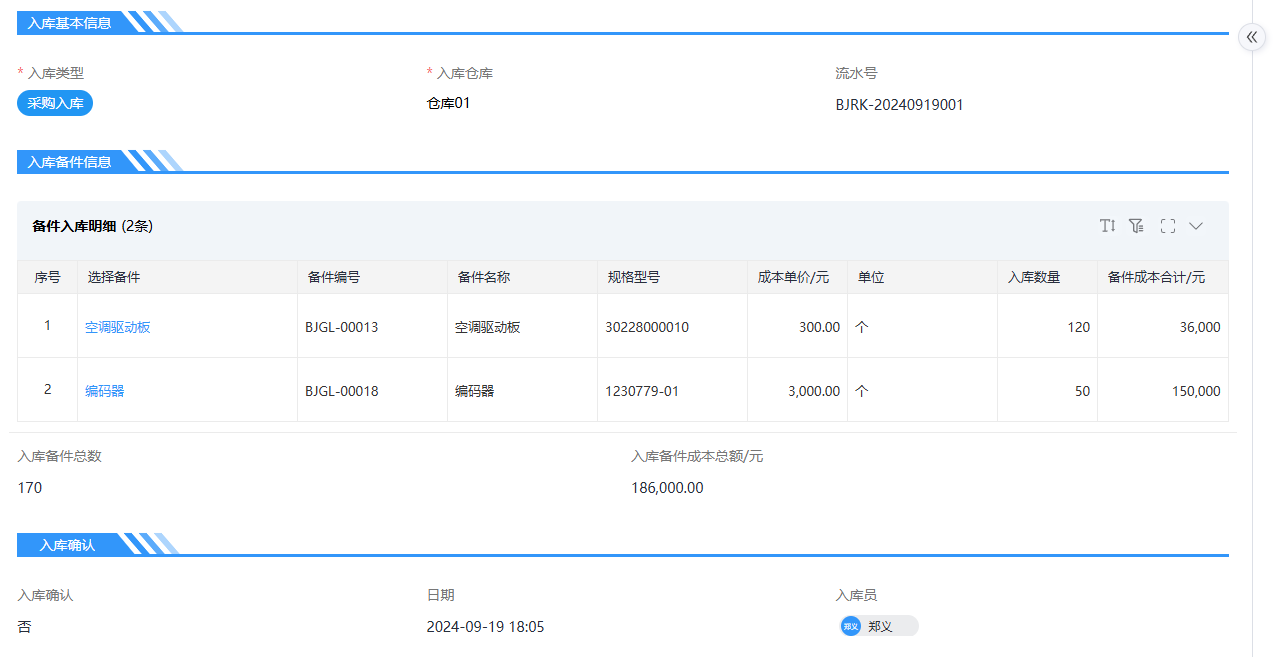1280x657 pixels.
Task: Expand the detail table to fullscreen
Action: click(x=1167, y=226)
